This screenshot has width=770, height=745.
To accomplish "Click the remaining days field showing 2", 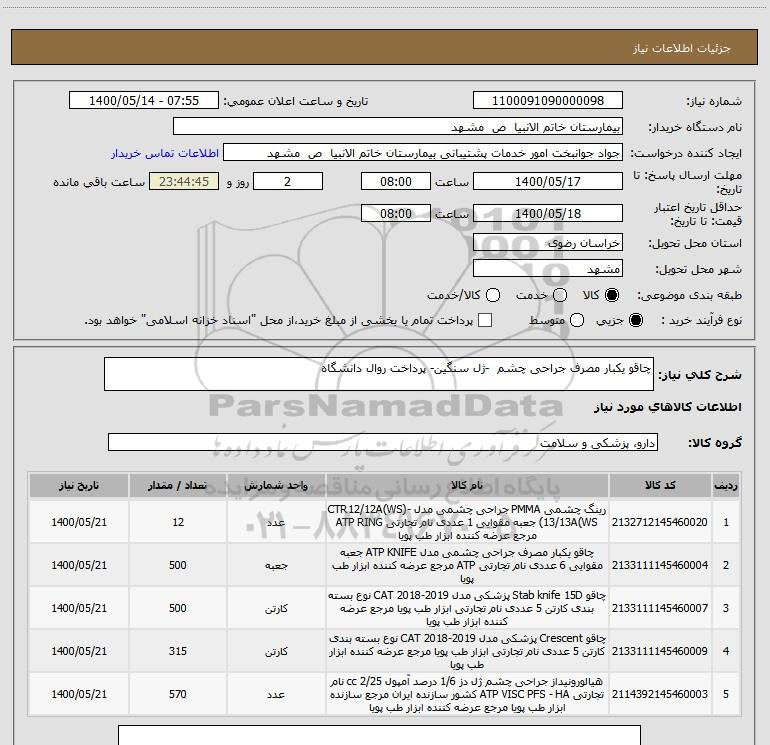I will tap(288, 181).
